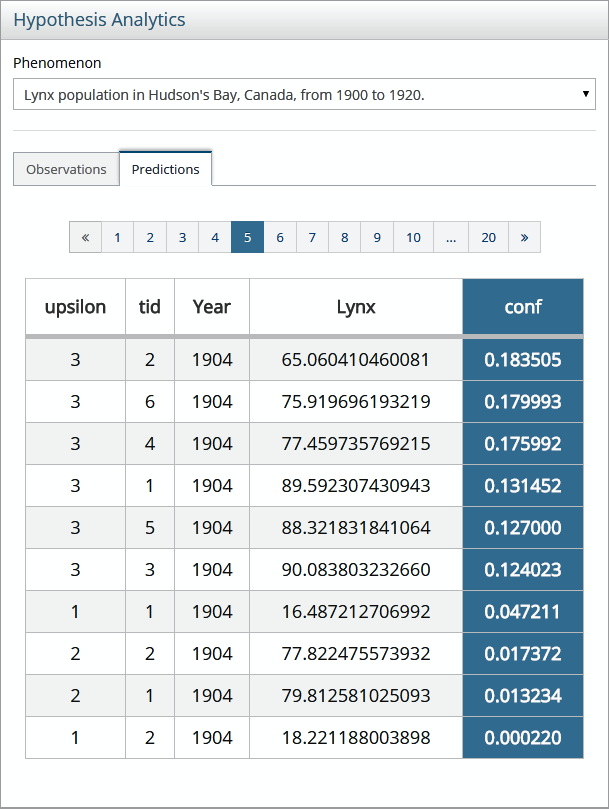Open the Phenomenon dropdown
Viewport: 609px width, 809px height.
click(304, 95)
